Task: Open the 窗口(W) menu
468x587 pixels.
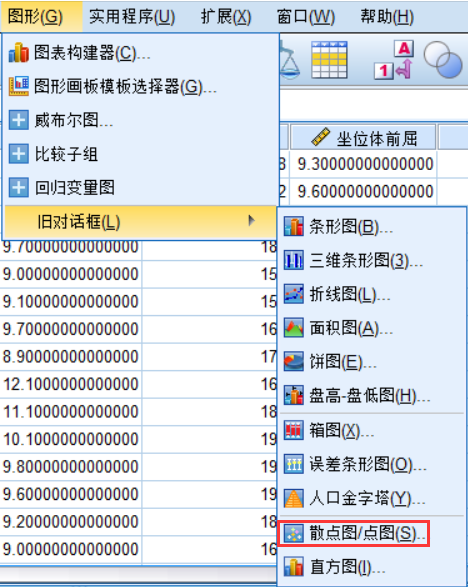Action: pyautogui.click(x=306, y=16)
